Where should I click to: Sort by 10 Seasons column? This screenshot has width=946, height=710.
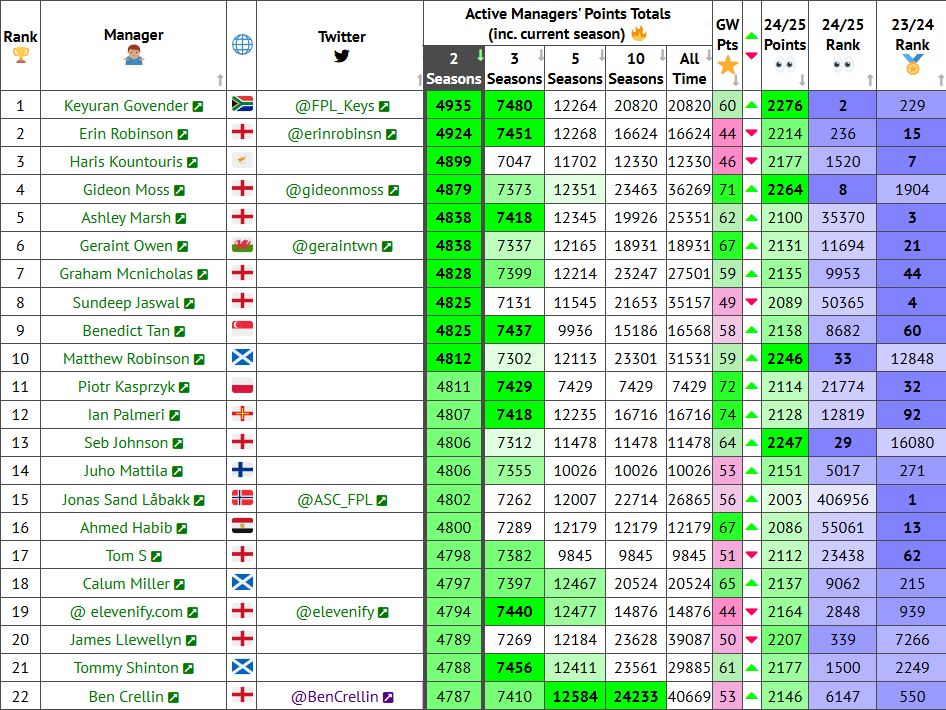(636, 68)
